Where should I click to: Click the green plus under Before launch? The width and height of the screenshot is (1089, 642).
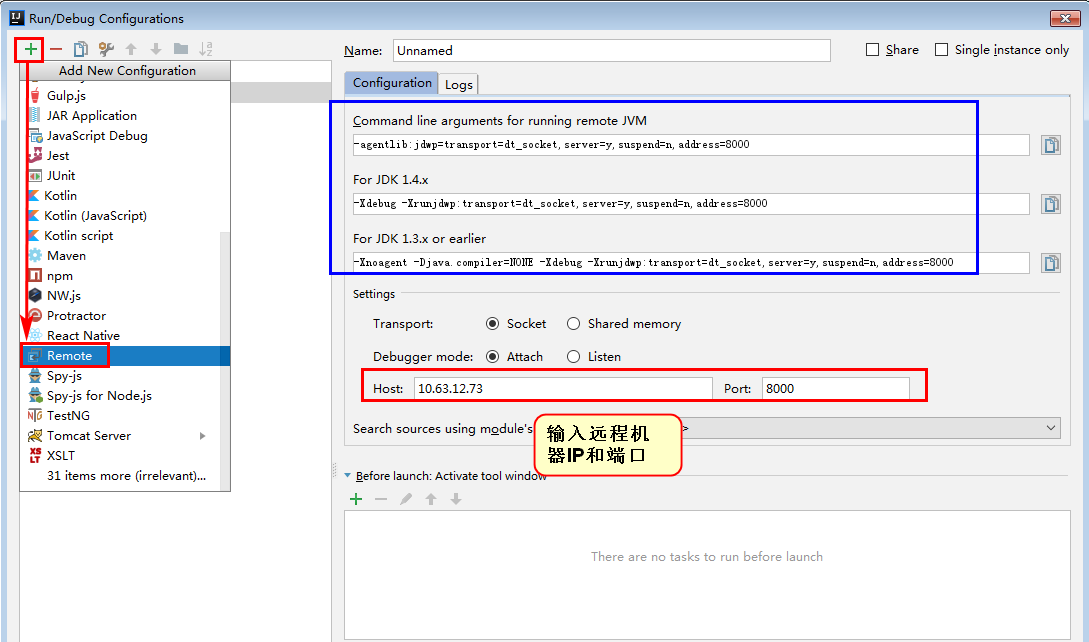[355, 499]
